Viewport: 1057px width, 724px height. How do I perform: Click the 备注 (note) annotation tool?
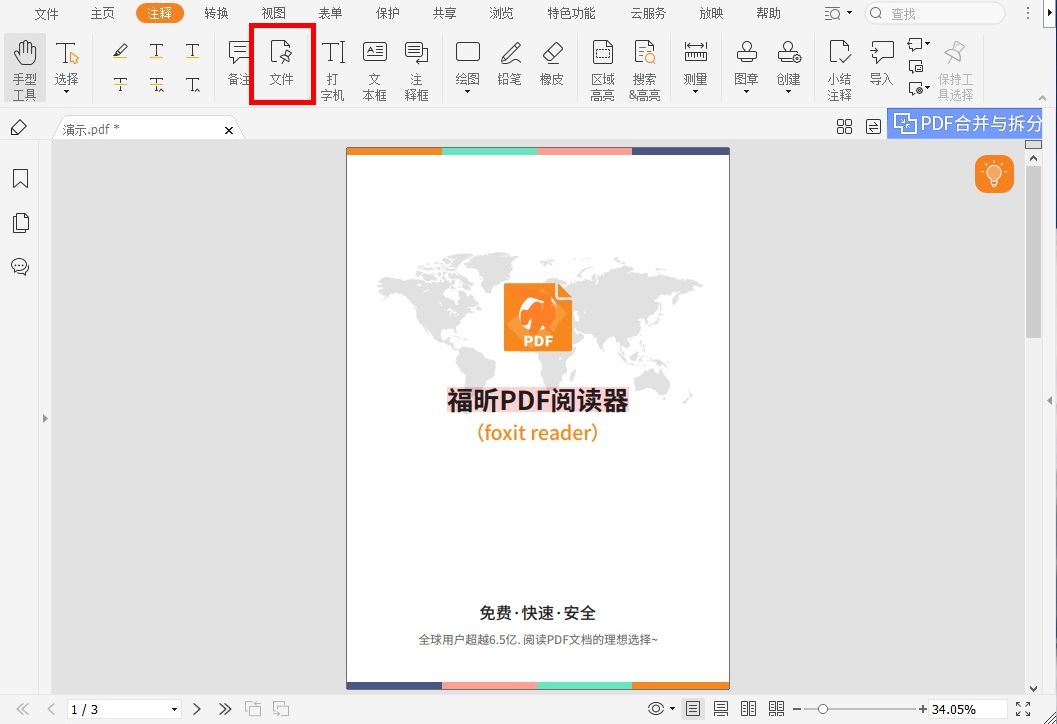(x=238, y=66)
